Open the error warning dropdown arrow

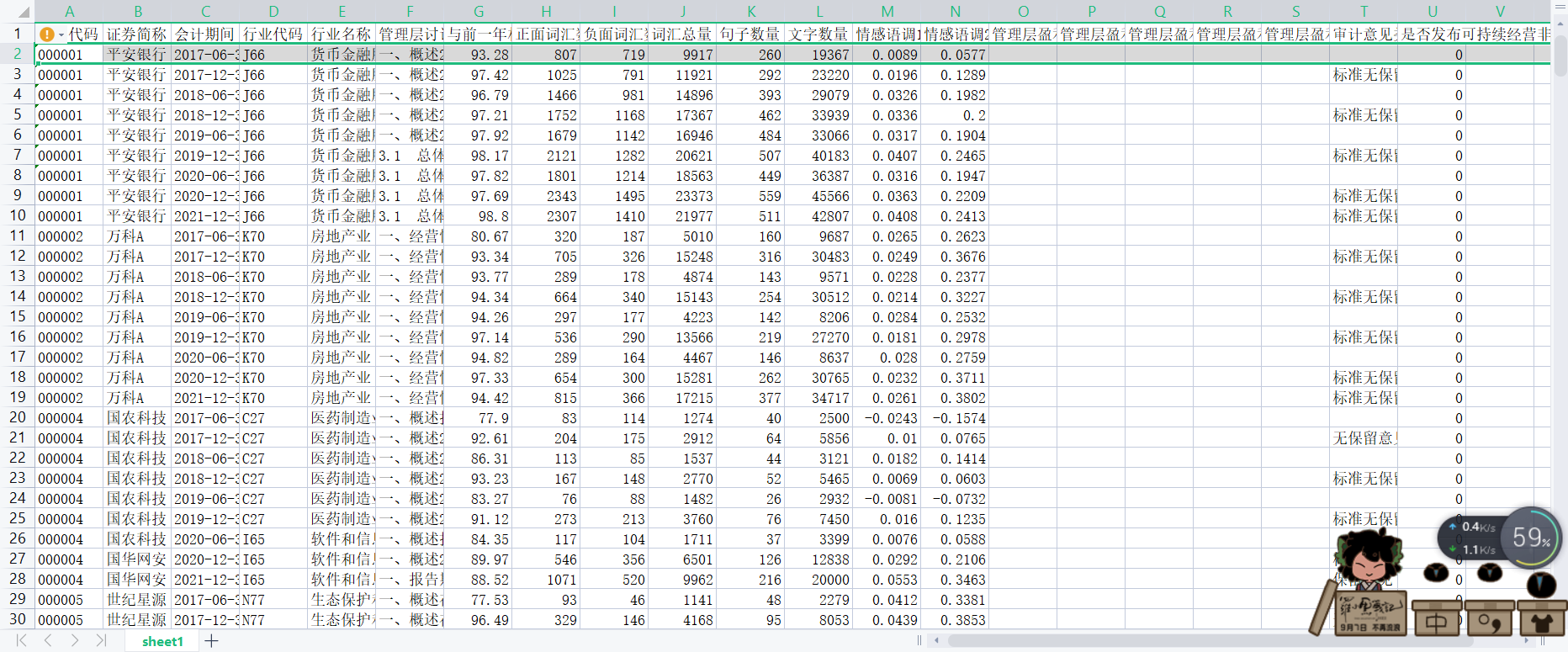61,35
